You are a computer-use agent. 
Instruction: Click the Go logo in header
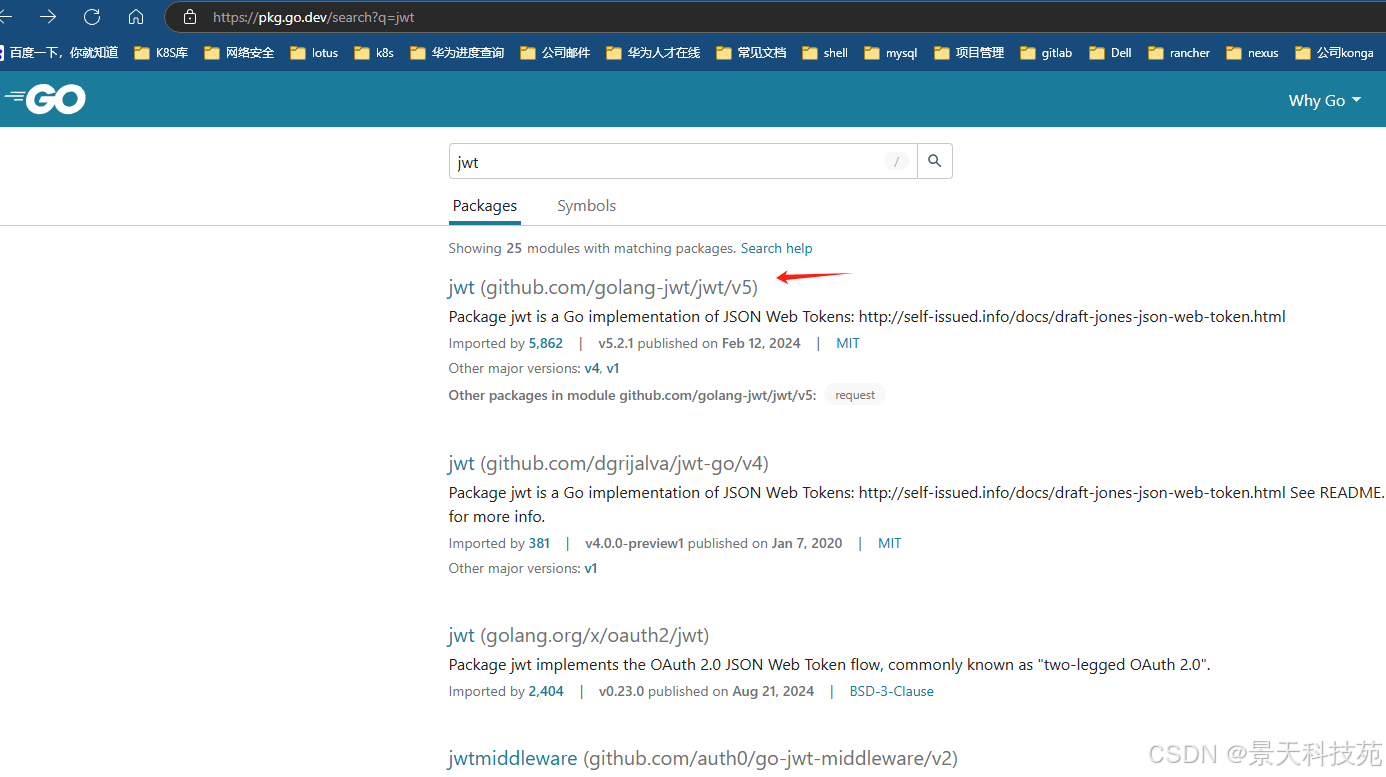tap(45, 98)
